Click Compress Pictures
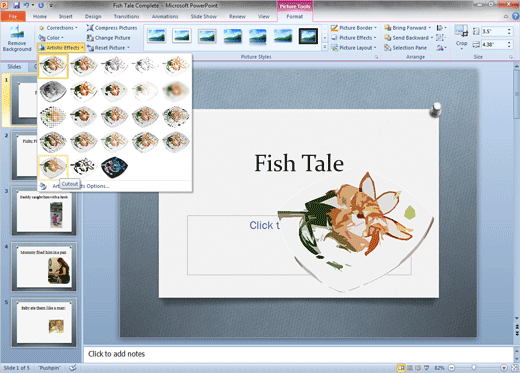The height and width of the screenshot is (373, 520). [112, 28]
